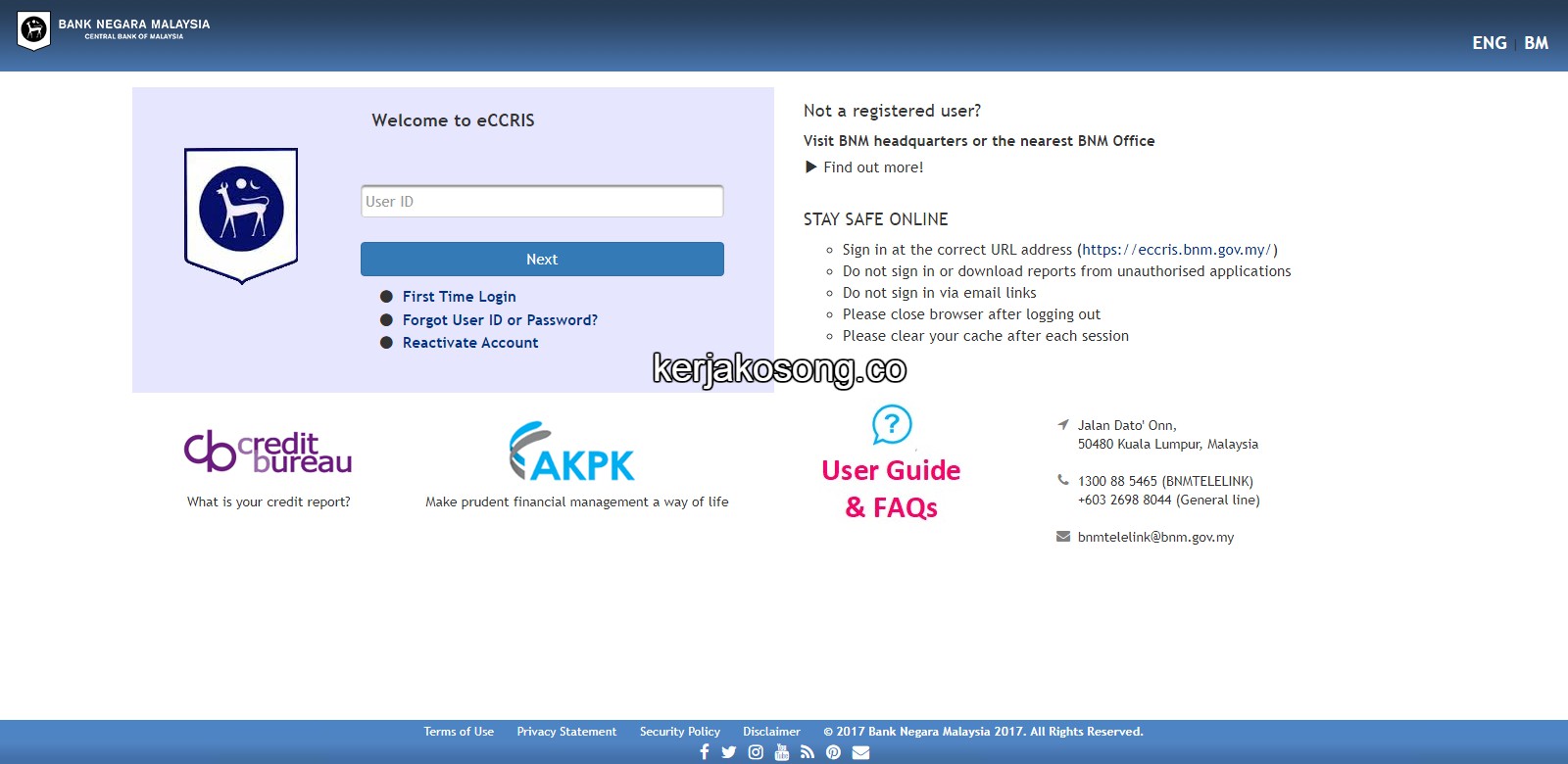The height and width of the screenshot is (764, 1568).
Task: Click '50480 Kuala Lumpur, Malaysia' line
Action: coord(1167,444)
